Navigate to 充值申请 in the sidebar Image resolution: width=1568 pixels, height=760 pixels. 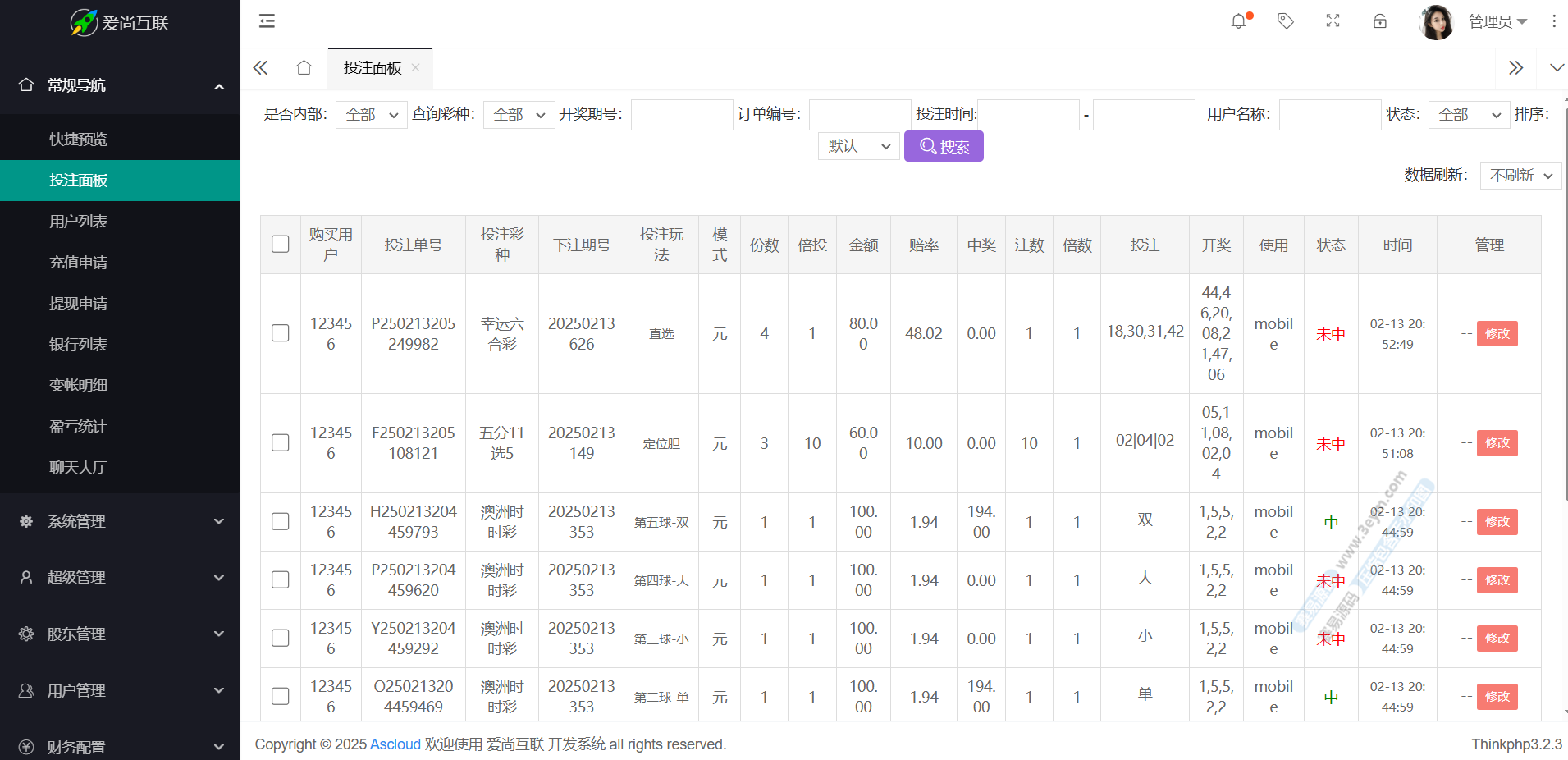79,263
